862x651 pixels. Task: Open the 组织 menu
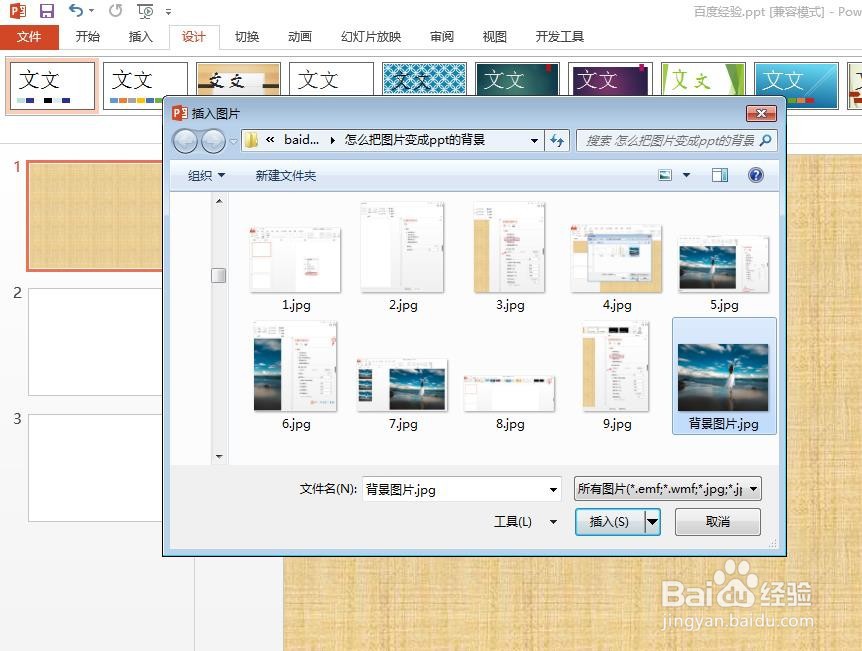[x=206, y=175]
